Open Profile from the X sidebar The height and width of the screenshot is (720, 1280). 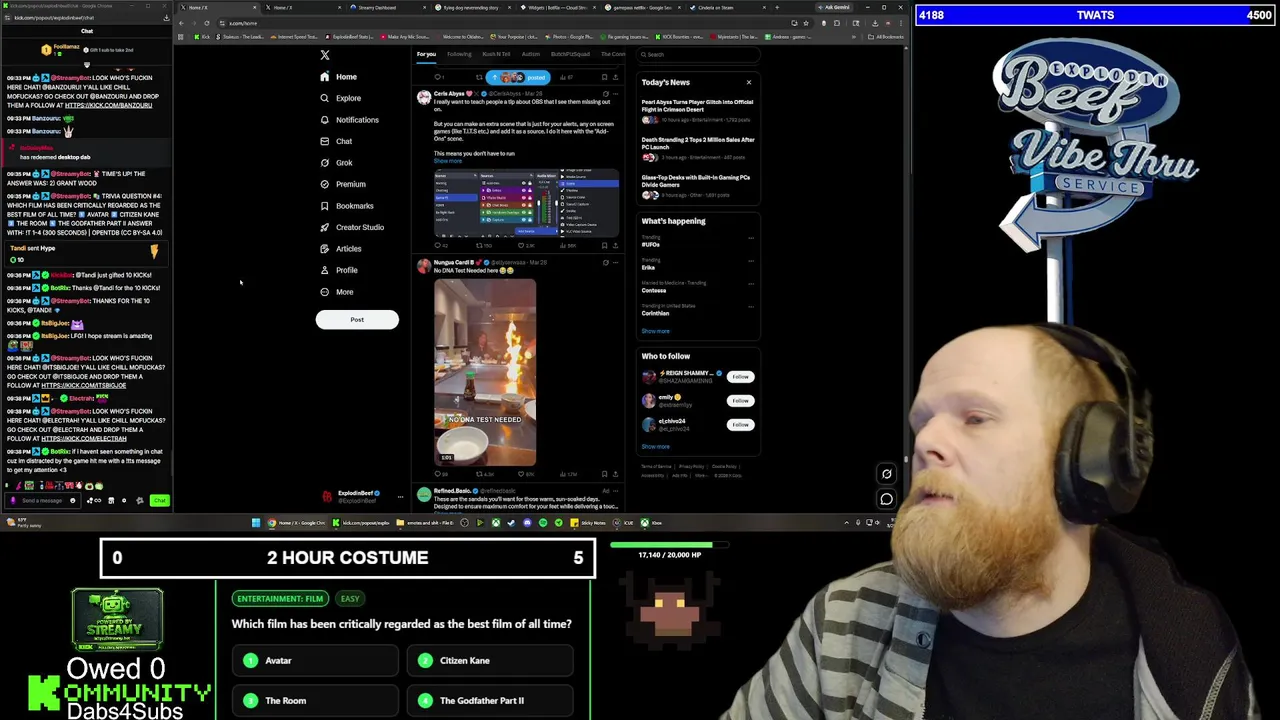coord(339,270)
